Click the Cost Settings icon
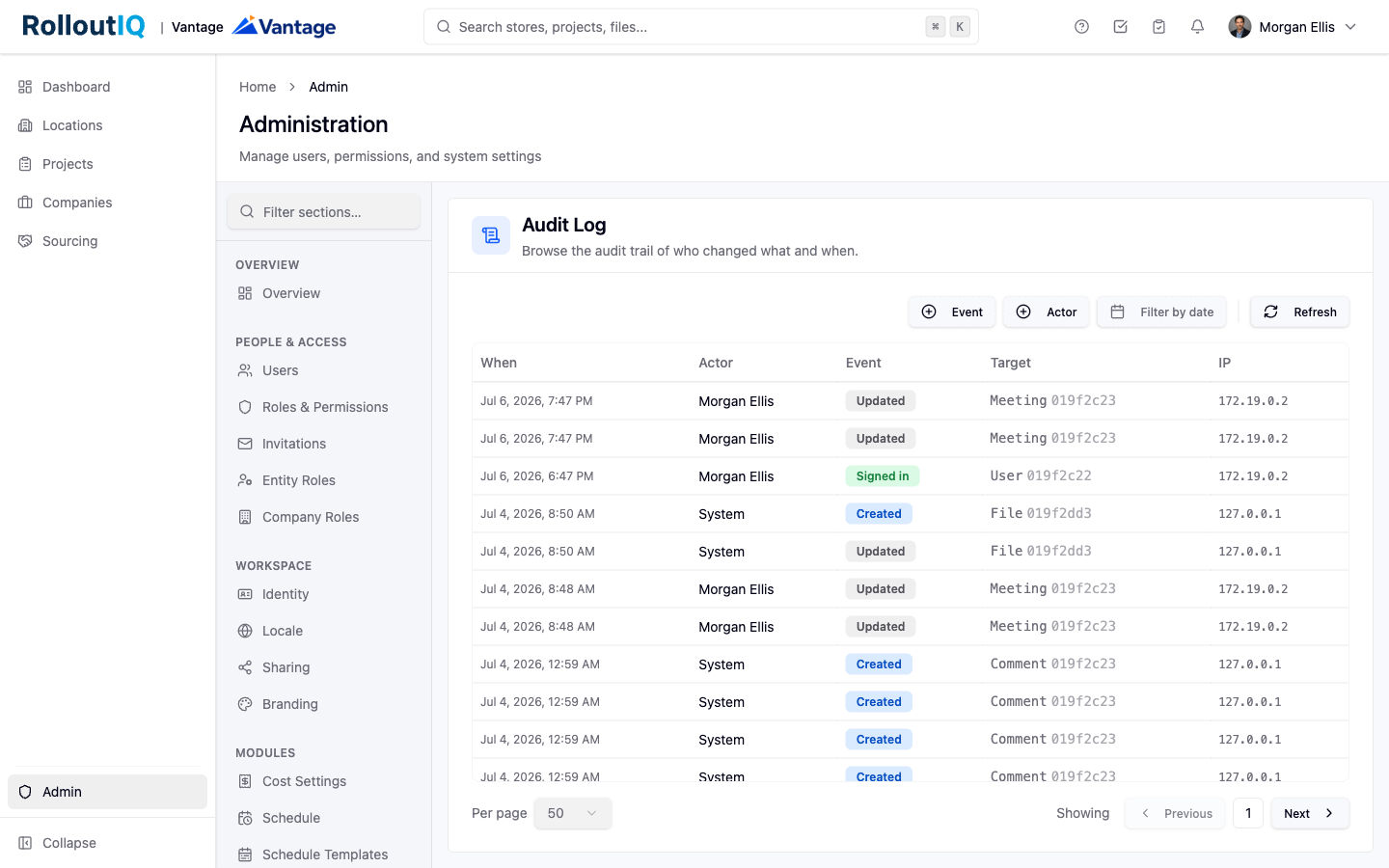 coord(245,781)
